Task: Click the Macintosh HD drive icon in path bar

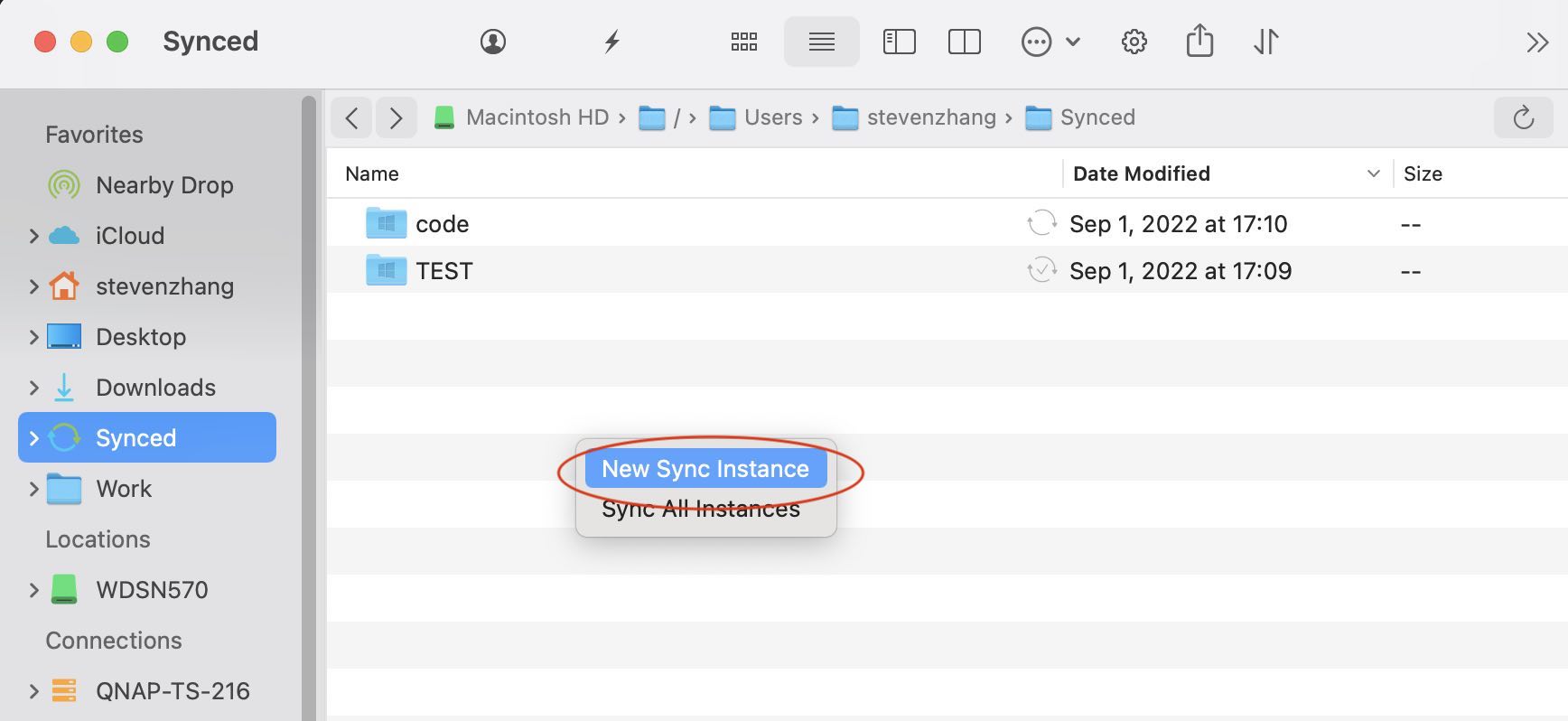Action: (443, 117)
